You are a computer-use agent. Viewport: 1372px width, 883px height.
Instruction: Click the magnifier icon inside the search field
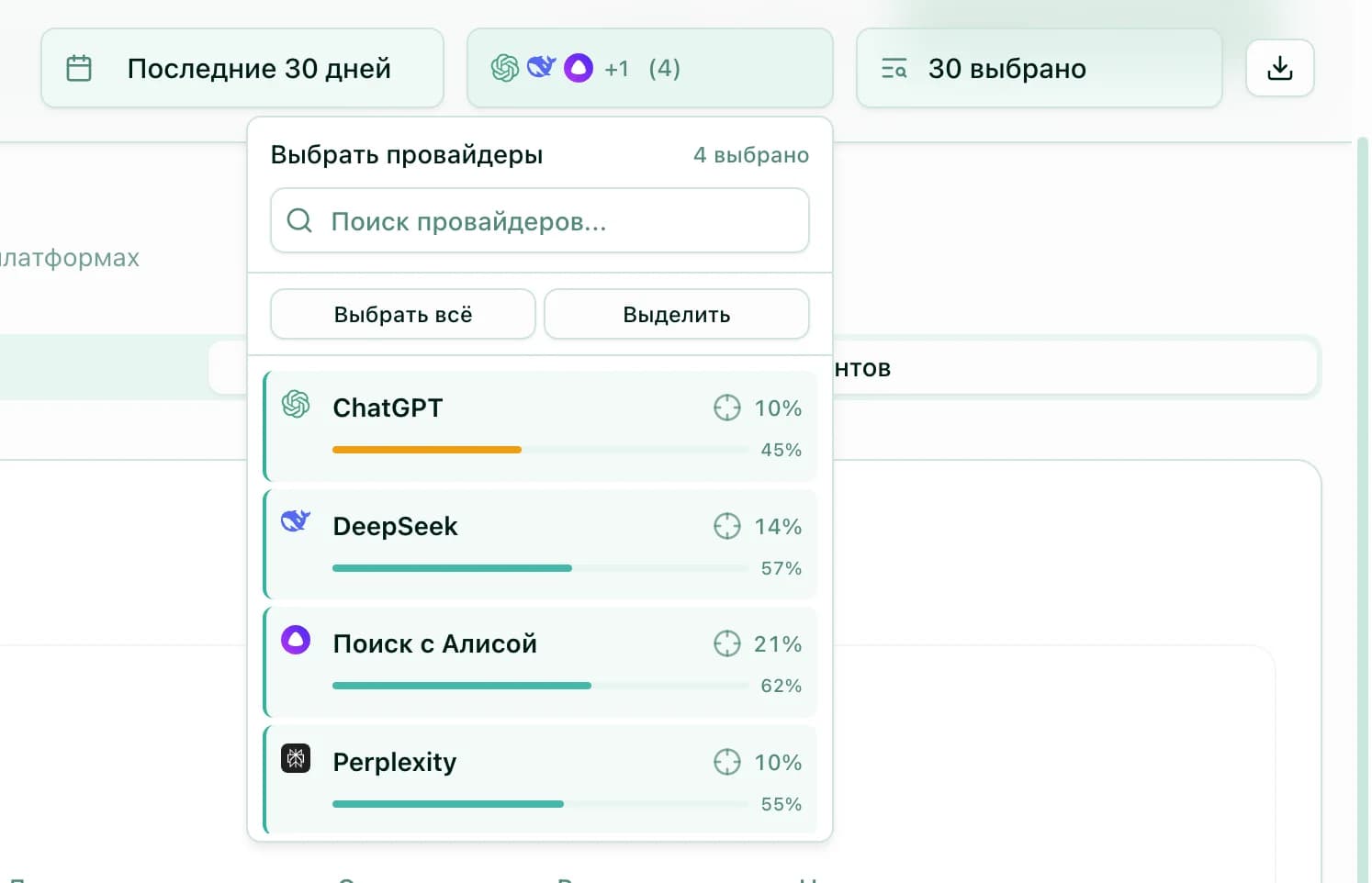click(x=298, y=220)
